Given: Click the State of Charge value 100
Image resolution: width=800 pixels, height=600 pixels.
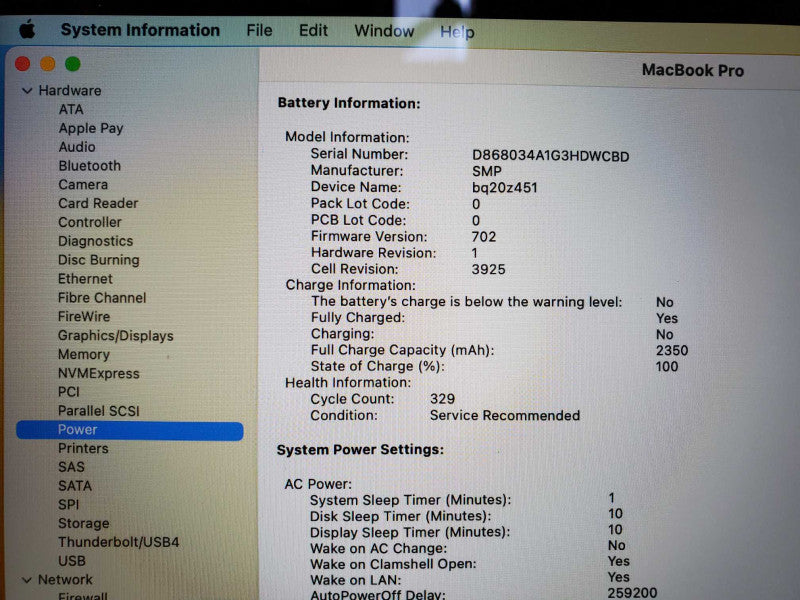Looking at the screenshot, I should click(x=667, y=367).
